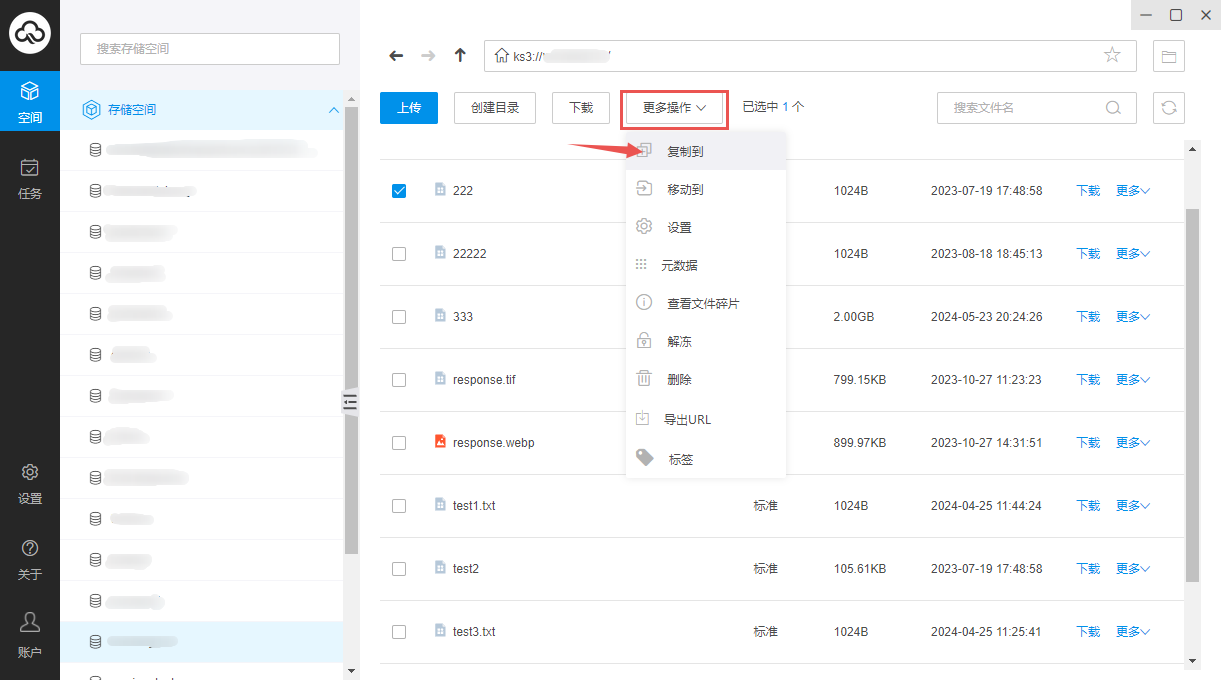The height and width of the screenshot is (680, 1221).
Task: Navigate up with the up arrow
Action: [x=460, y=56]
